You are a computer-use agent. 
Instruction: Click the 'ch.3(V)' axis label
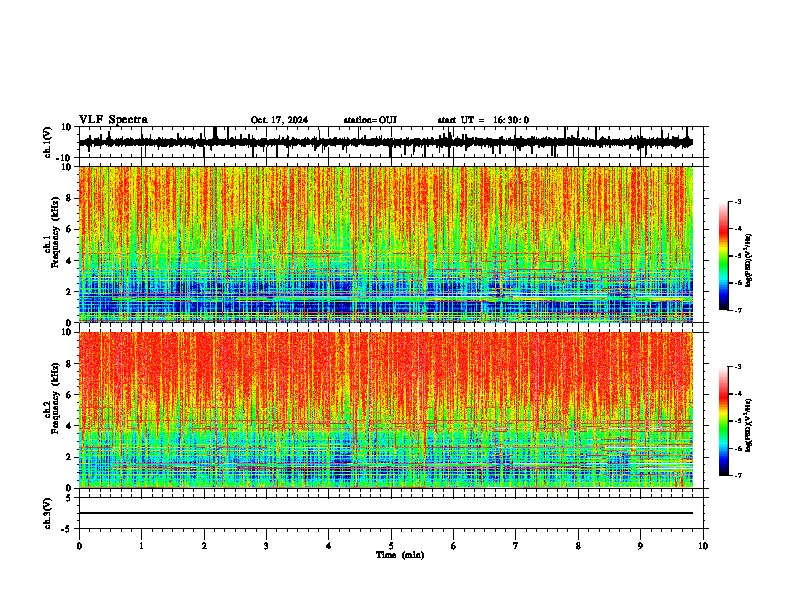(x=48, y=513)
